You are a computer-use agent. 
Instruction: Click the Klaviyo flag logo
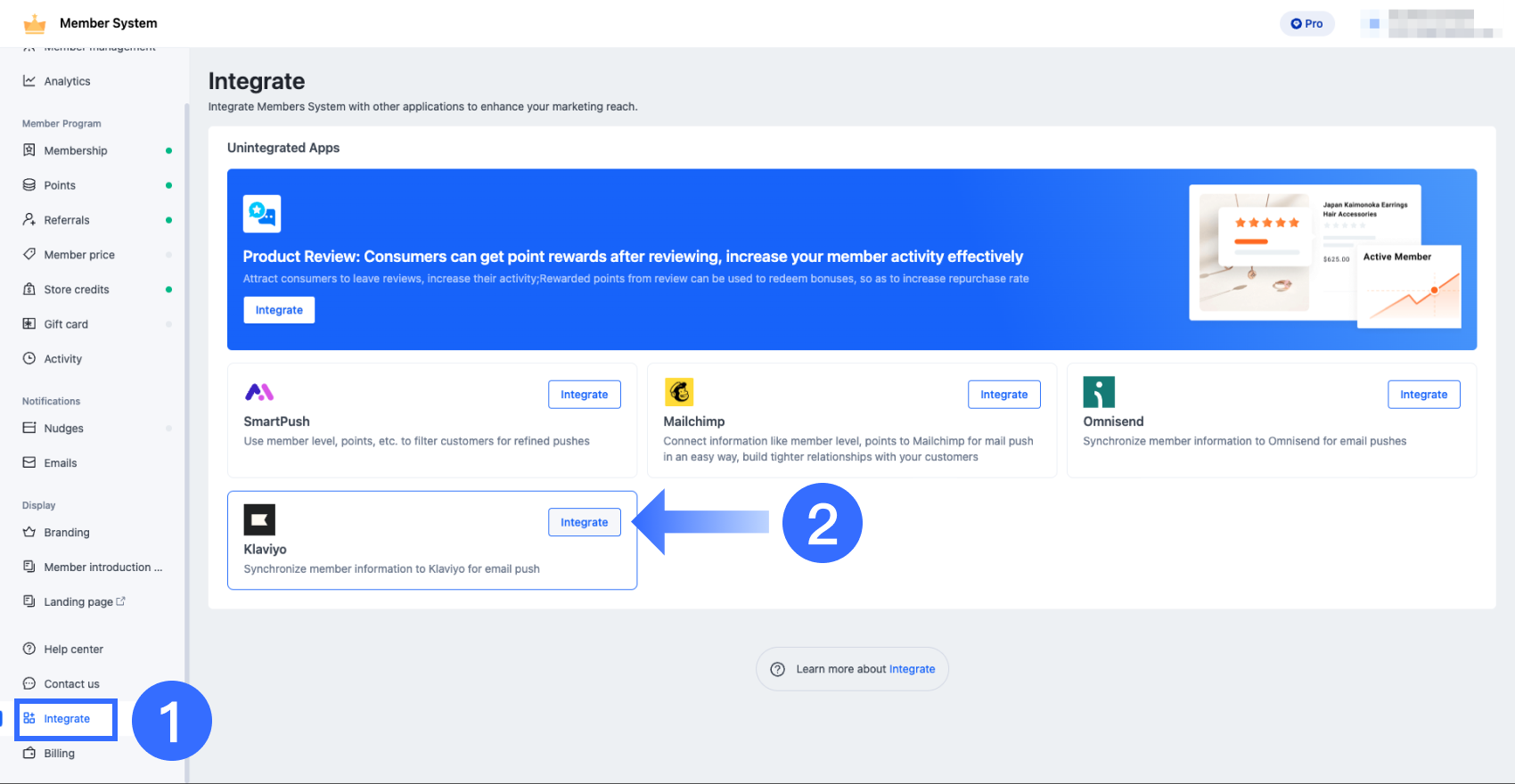click(259, 520)
